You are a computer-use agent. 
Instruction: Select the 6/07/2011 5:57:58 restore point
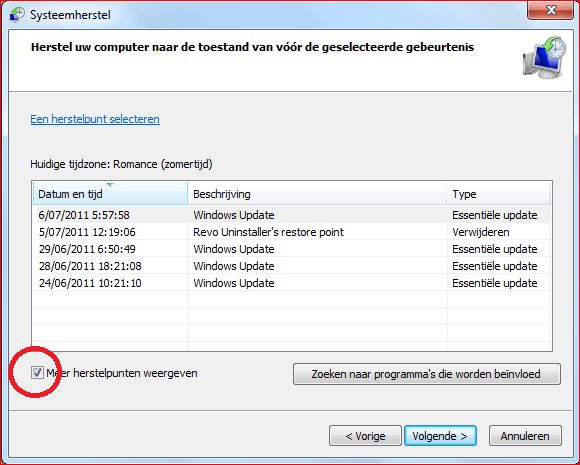point(291,215)
